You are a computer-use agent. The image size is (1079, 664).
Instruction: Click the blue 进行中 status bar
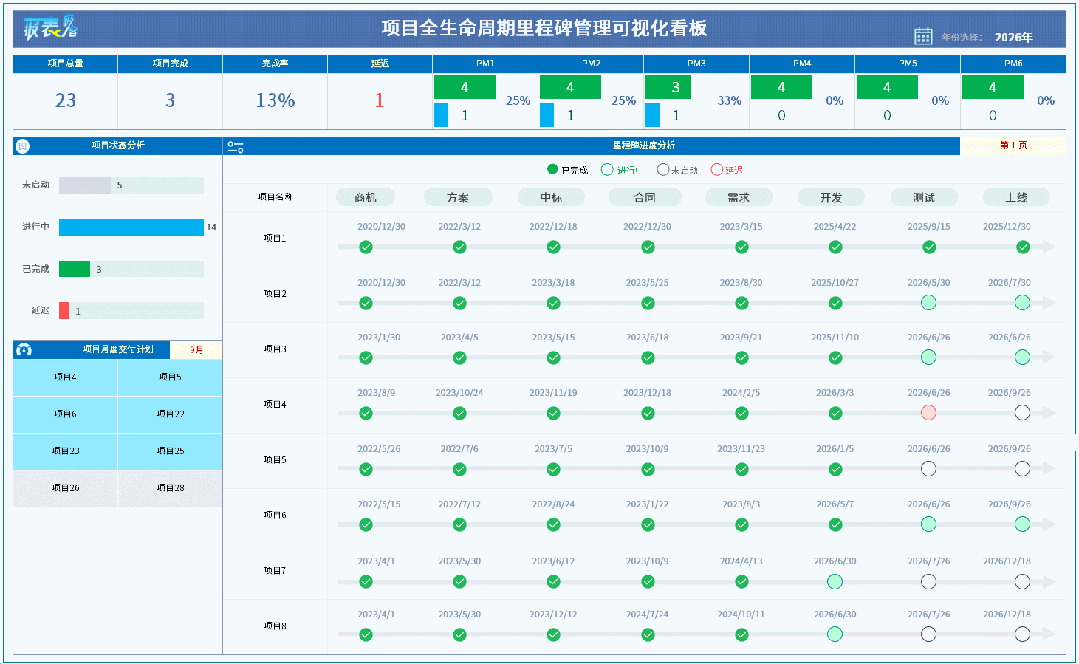click(131, 227)
